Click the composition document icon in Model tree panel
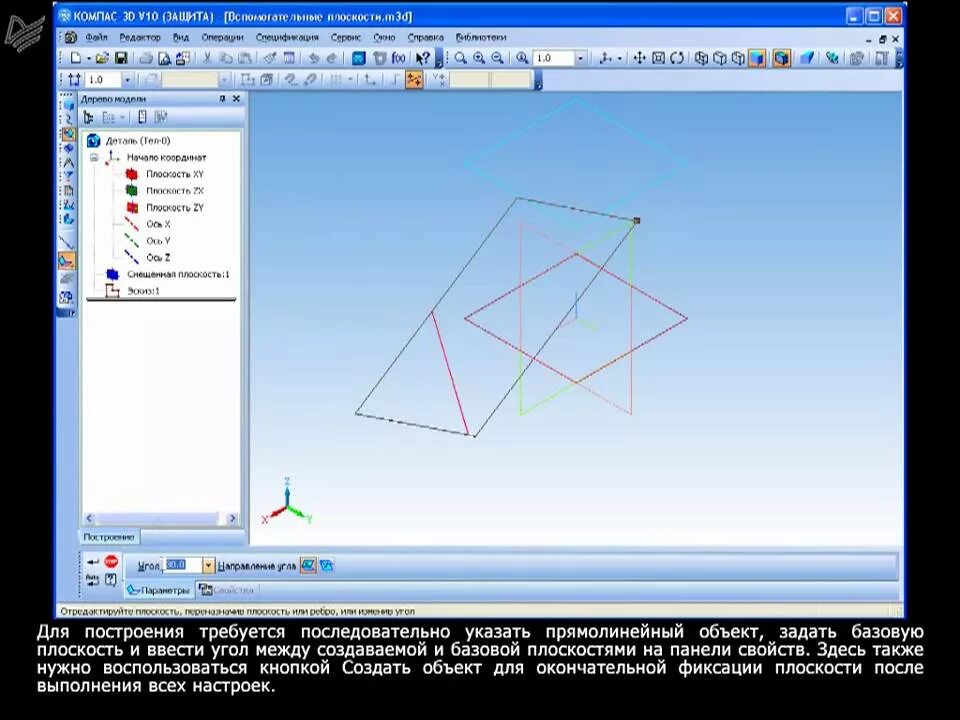The image size is (960, 720). 143,117
